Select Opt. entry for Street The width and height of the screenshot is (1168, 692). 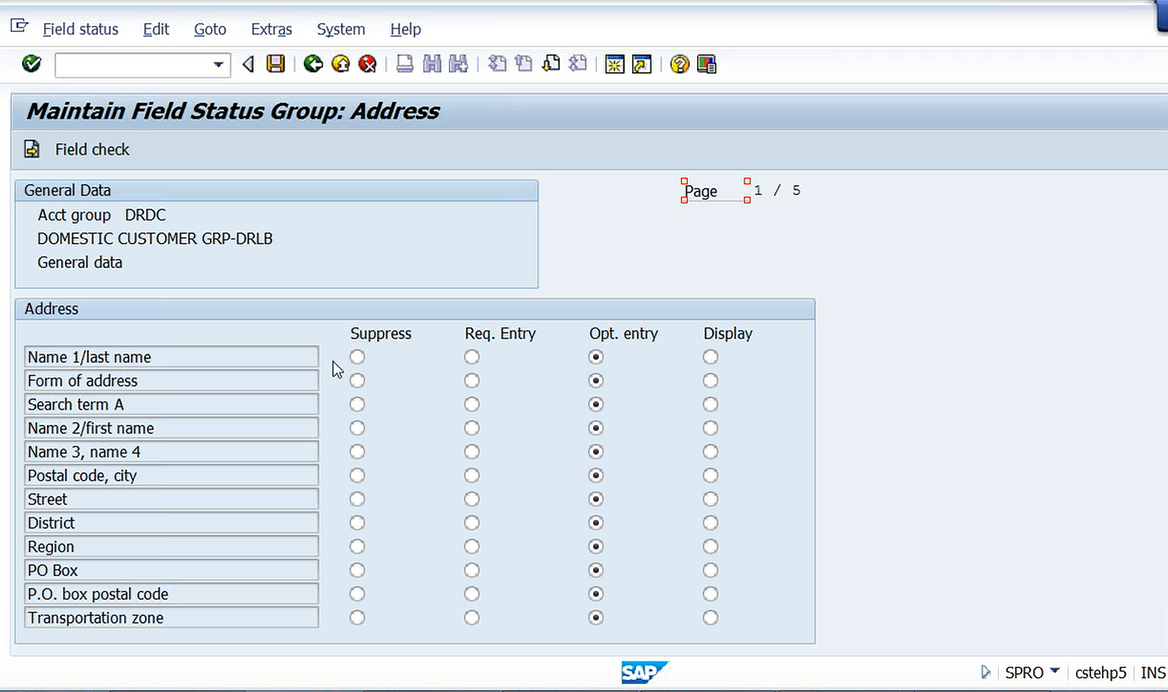(x=596, y=499)
